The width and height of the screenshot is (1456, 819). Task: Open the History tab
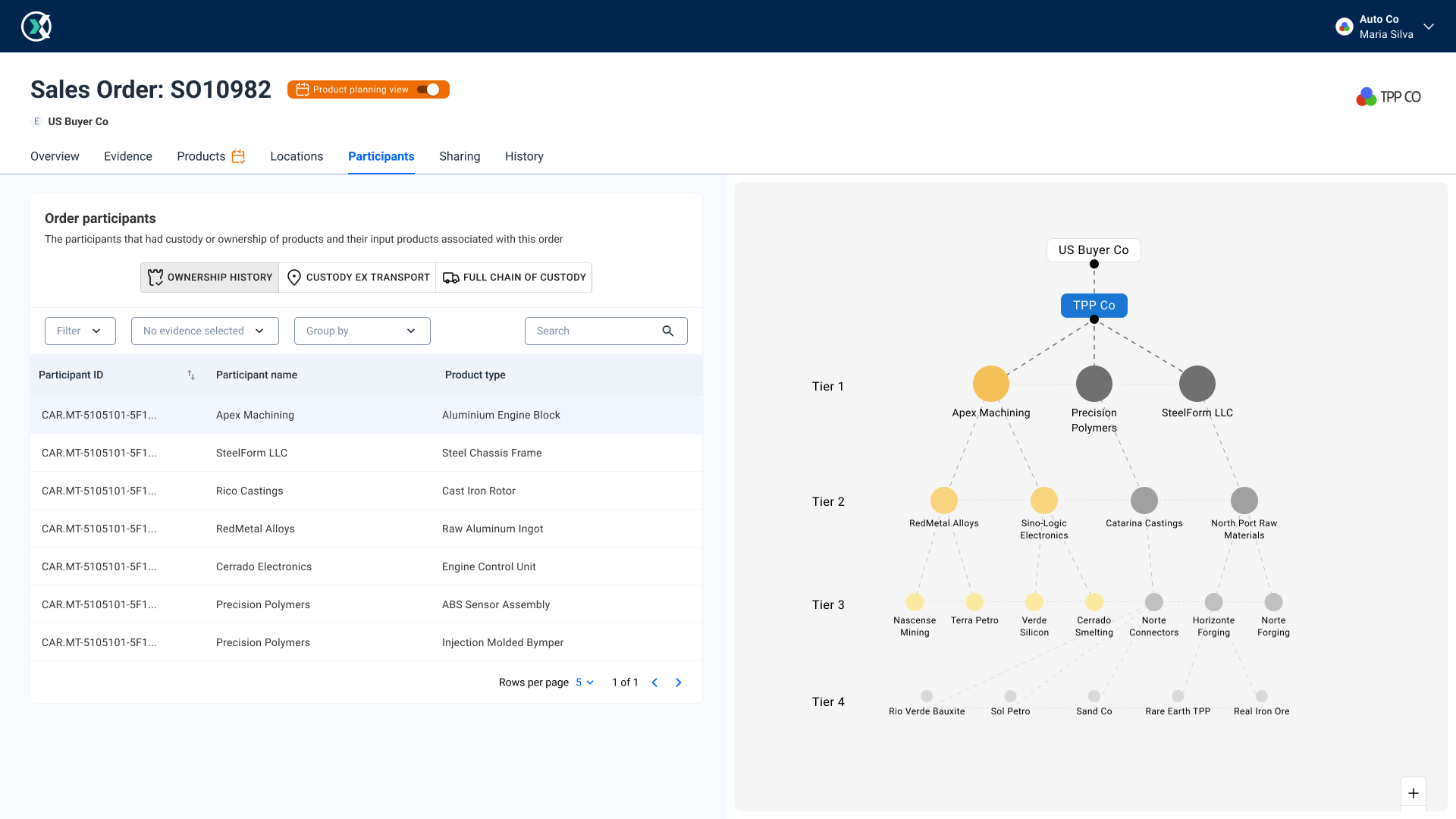[524, 156]
